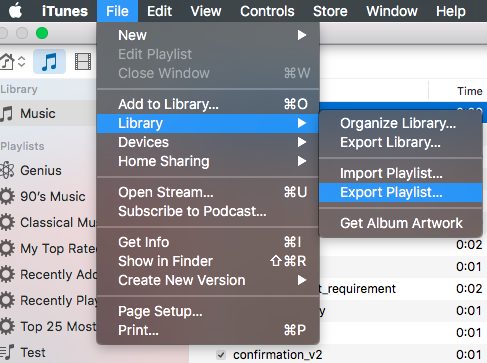
Task: Click the Library submenu arrow
Action: click(x=302, y=123)
